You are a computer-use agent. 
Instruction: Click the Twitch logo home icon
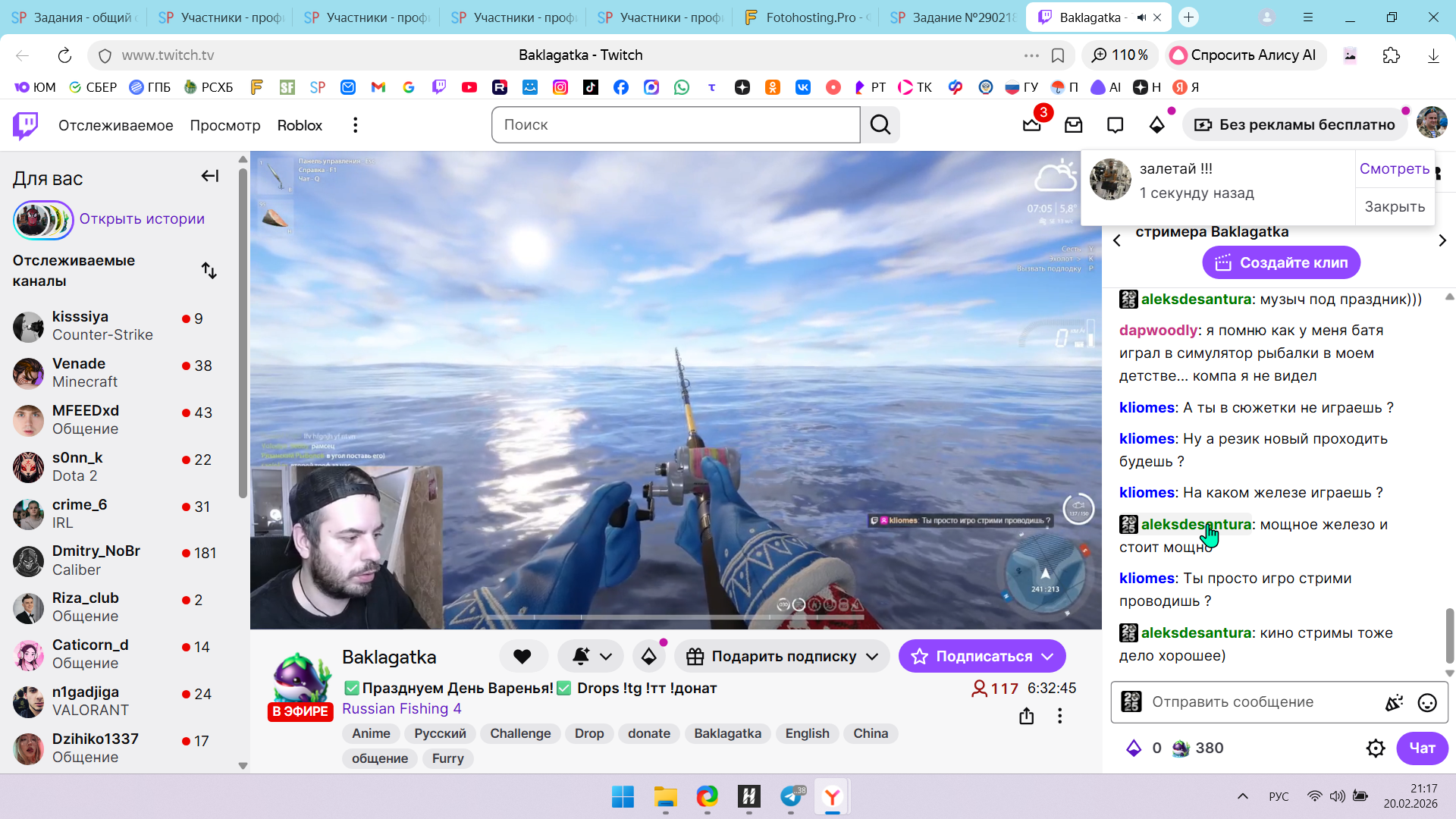tap(25, 125)
